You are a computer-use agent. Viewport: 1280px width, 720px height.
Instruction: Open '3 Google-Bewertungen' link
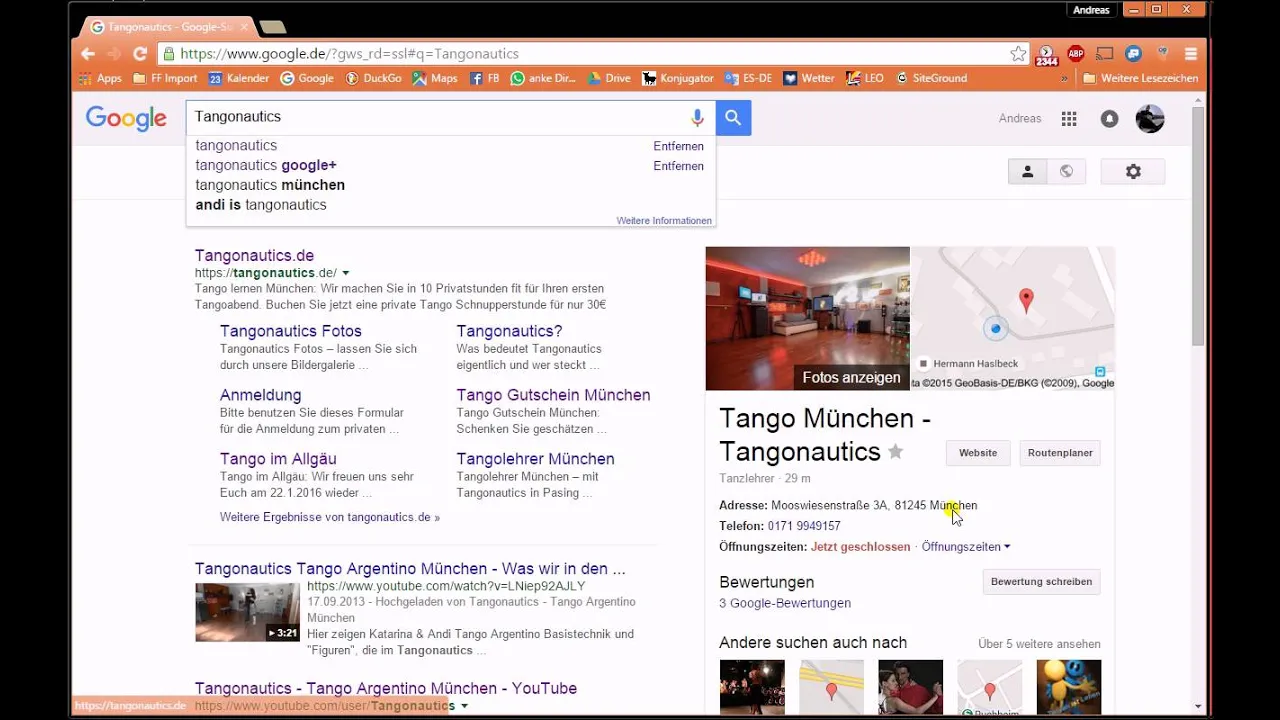click(x=785, y=604)
